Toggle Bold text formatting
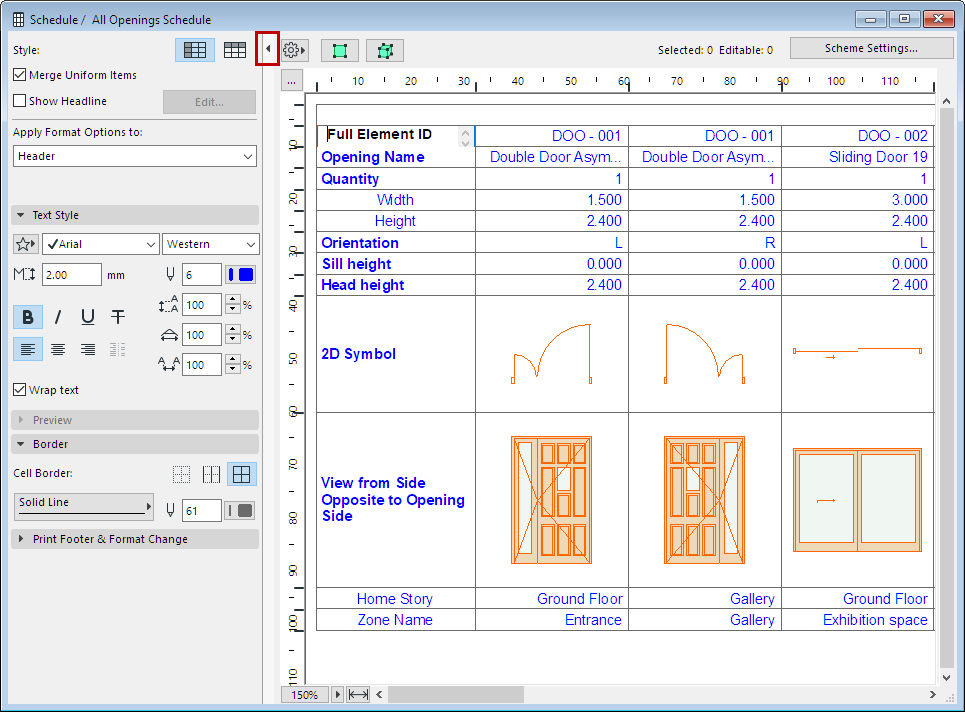The width and height of the screenshot is (965, 712). point(28,317)
